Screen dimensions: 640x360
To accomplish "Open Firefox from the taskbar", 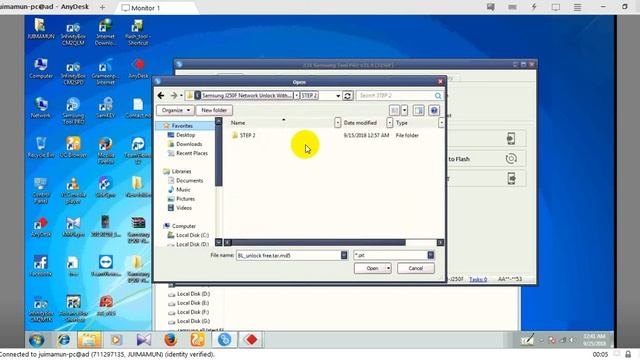I will [x=171, y=340].
